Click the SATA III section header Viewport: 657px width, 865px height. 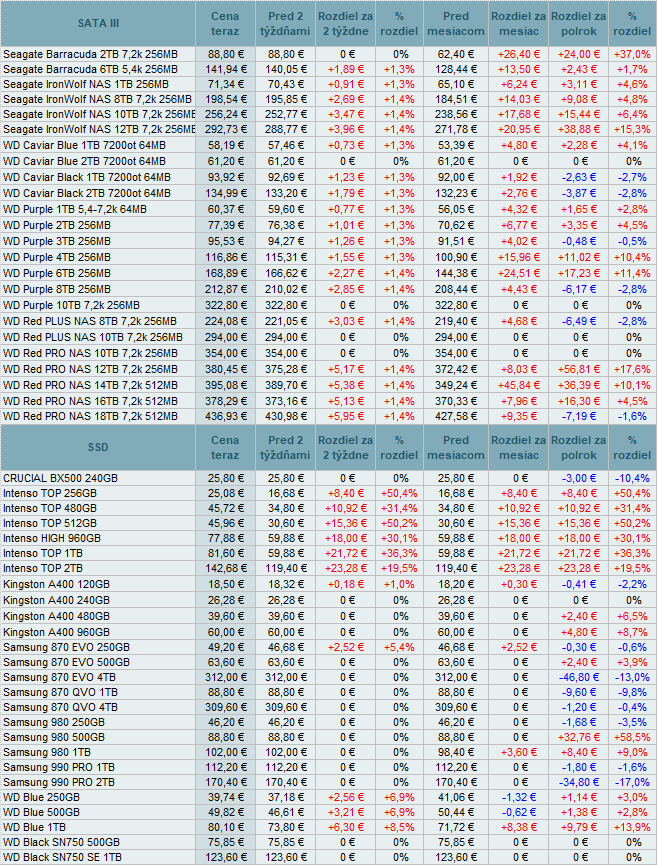click(x=97, y=24)
